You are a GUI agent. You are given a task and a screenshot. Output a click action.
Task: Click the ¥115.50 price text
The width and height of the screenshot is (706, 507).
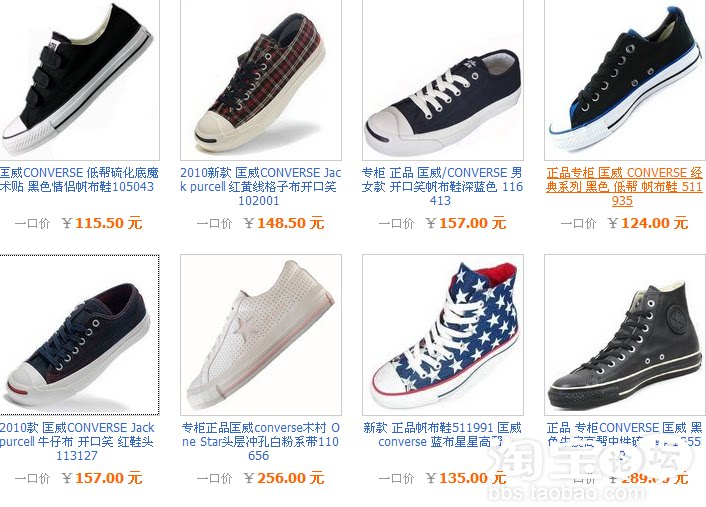(x=102, y=223)
